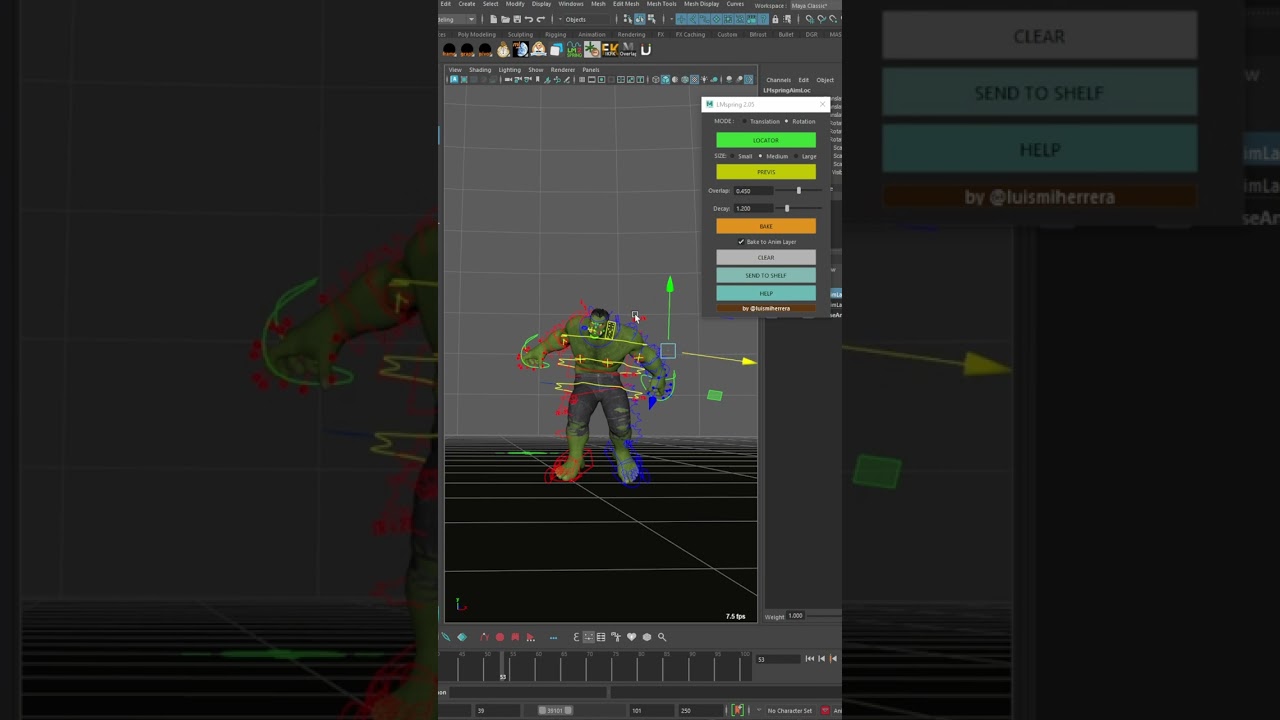Click the teal diamond icon below viewport
The width and height of the screenshot is (1280, 720).
(x=462, y=637)
